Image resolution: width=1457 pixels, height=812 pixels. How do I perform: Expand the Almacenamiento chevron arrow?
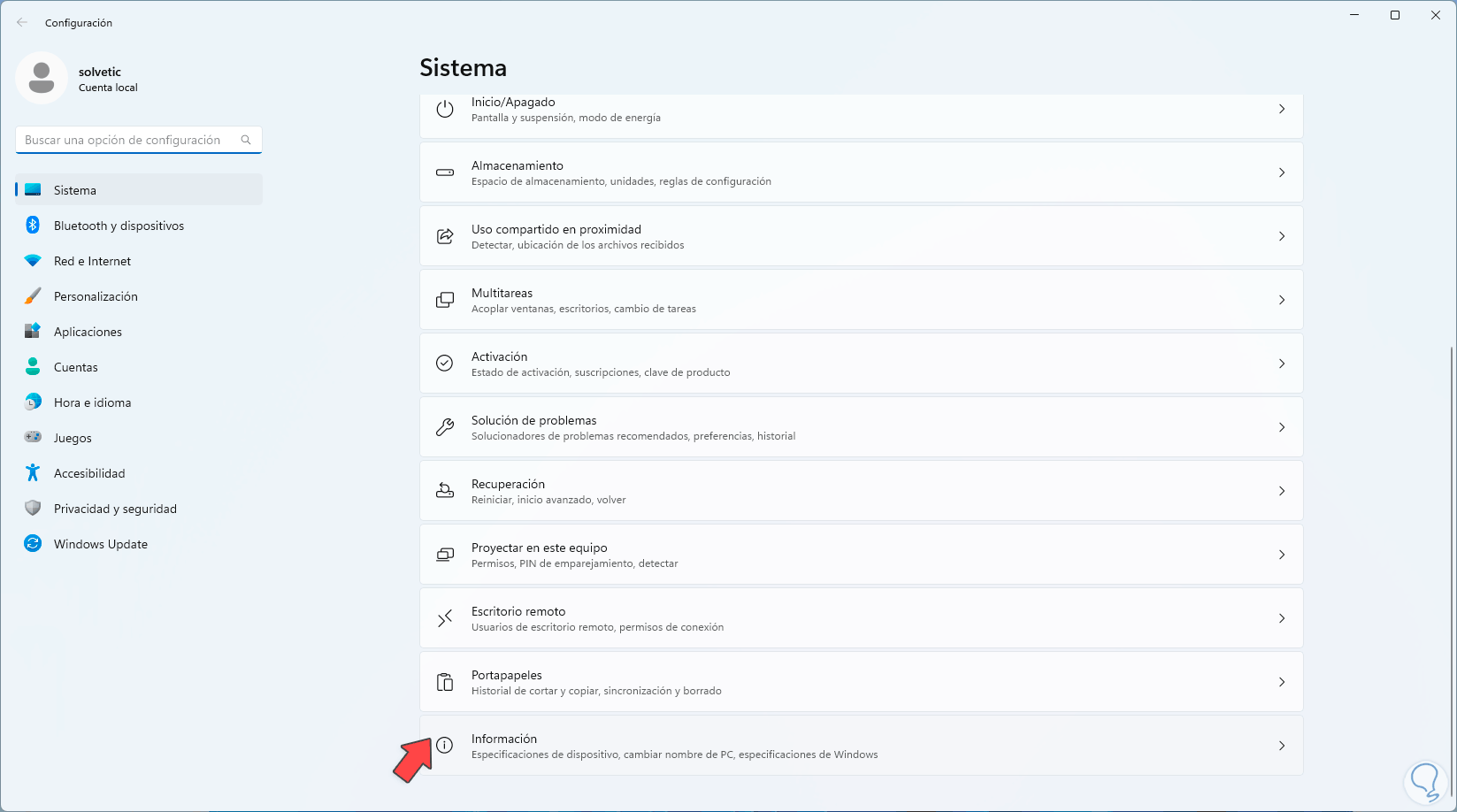pyautogui.click(x=1282, y=172)
